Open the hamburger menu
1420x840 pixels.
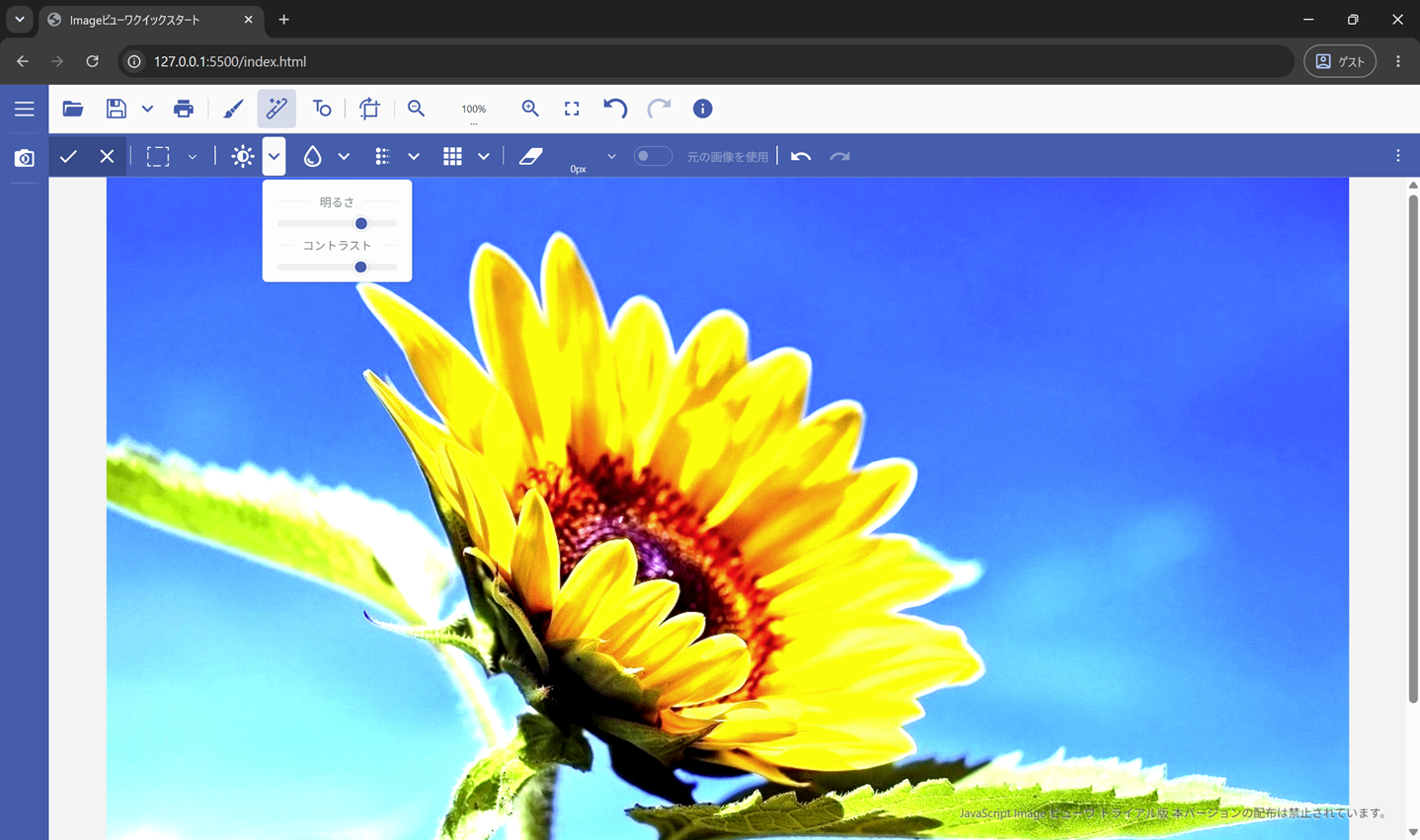click(x=25, y=109)
